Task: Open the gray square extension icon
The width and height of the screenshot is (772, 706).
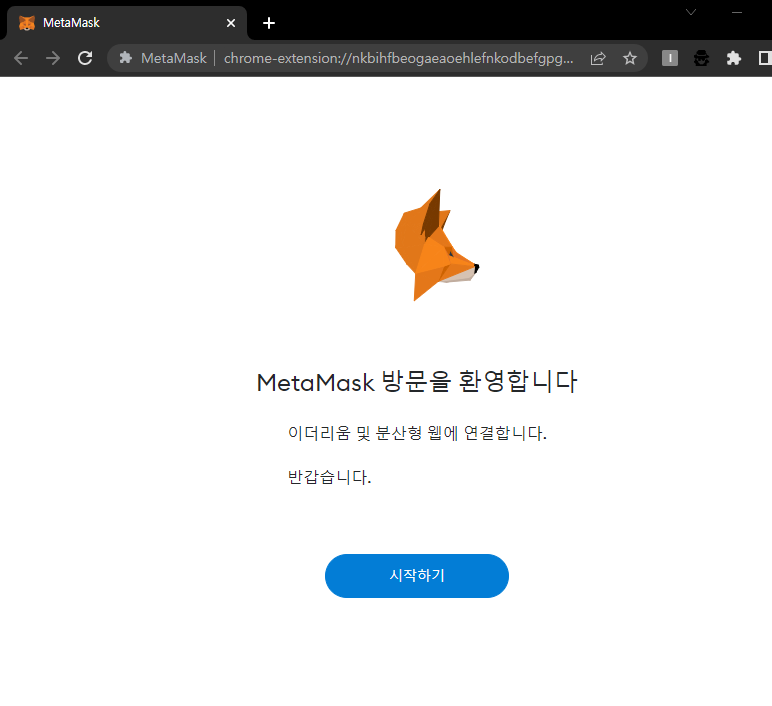Action: click(670, 58)
